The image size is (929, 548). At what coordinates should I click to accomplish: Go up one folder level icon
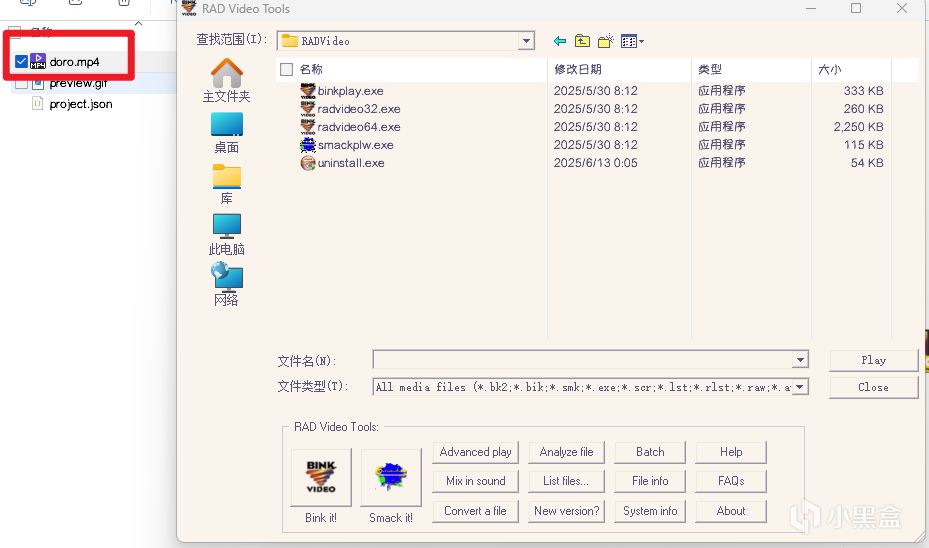pos(582,41)
